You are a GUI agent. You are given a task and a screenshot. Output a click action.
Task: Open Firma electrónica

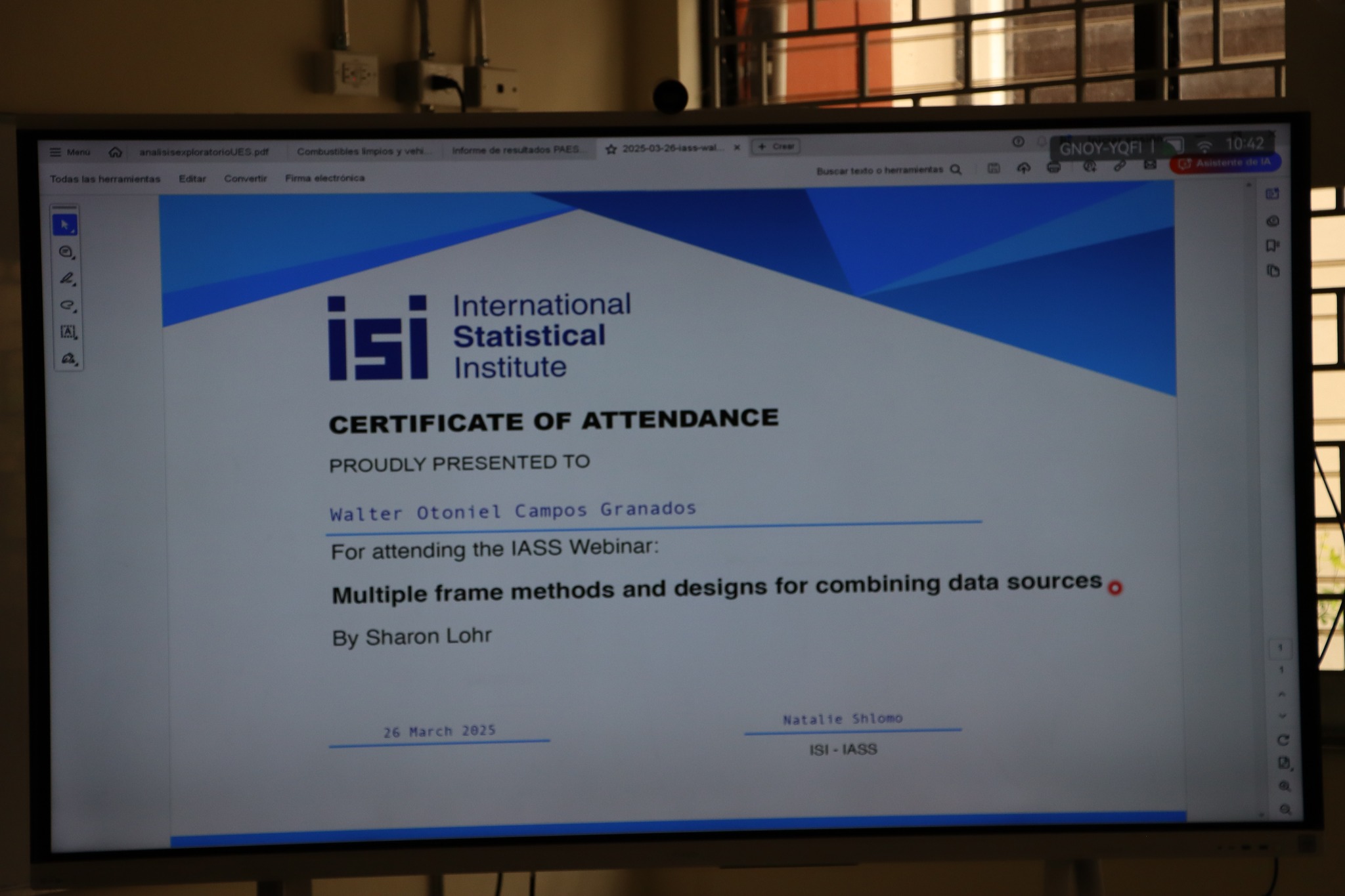[x=325, y=178]
